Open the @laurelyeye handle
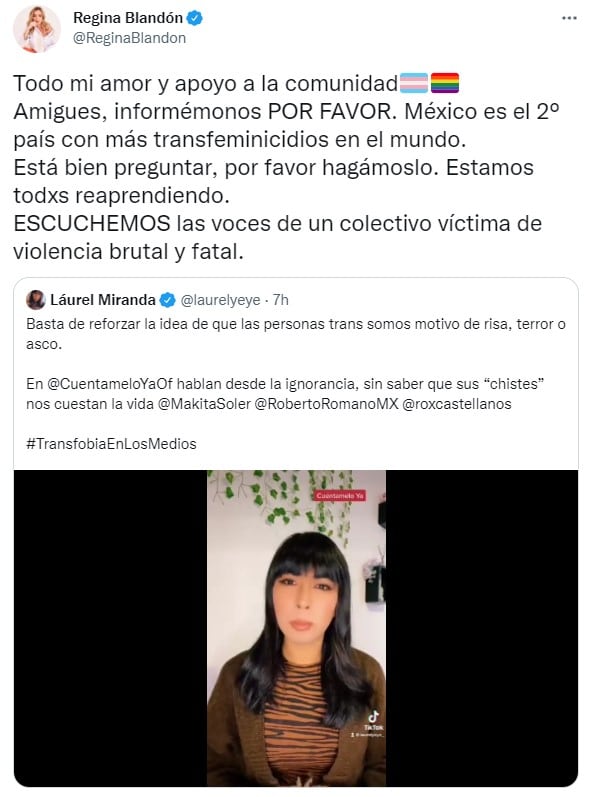 [221, 300]
